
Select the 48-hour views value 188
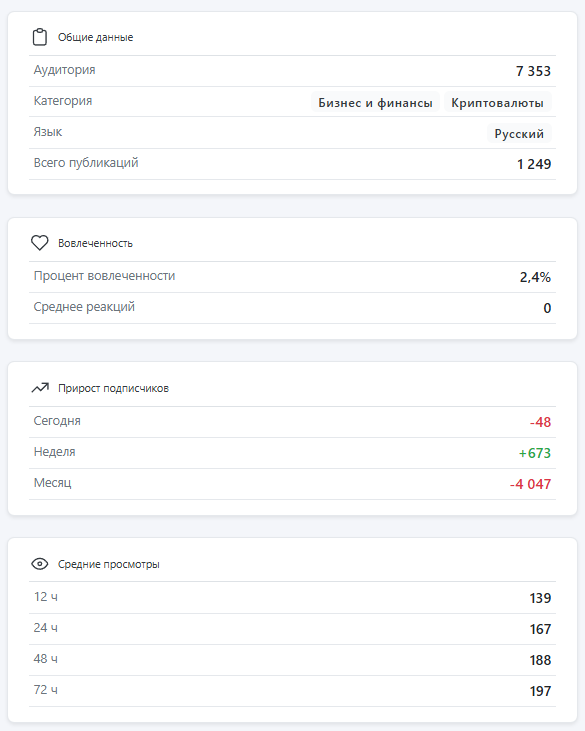tap(540, 660)
